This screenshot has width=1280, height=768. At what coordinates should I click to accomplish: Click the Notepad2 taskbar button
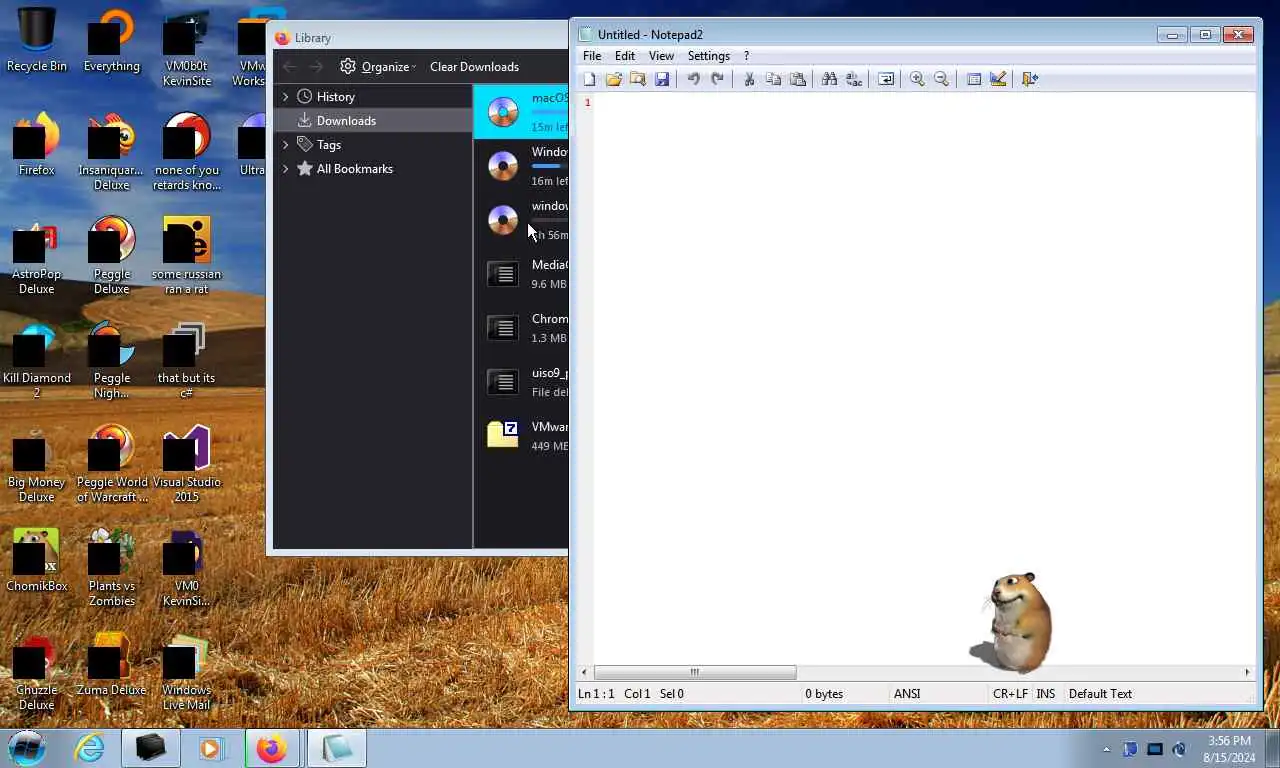[336, 748]
